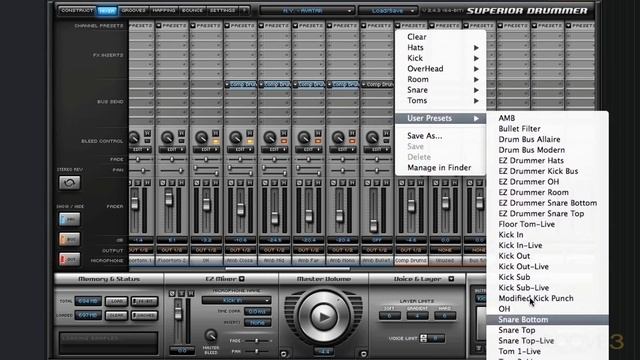Solo the OH channel
This screenshot has height=360, width=640.
coord(207,182)
